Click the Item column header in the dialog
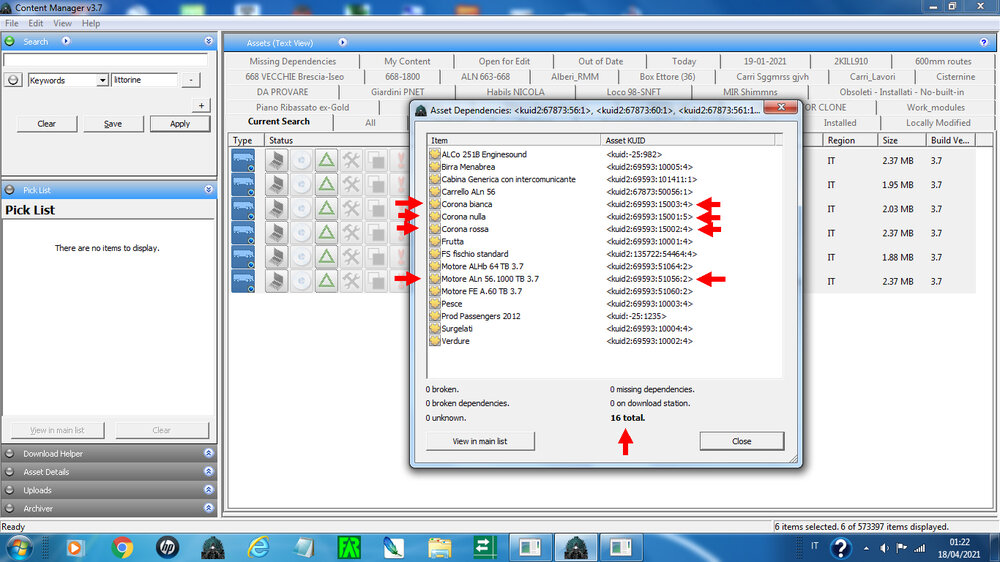Viewport: 1000px width, 562px height. point(514,140)
